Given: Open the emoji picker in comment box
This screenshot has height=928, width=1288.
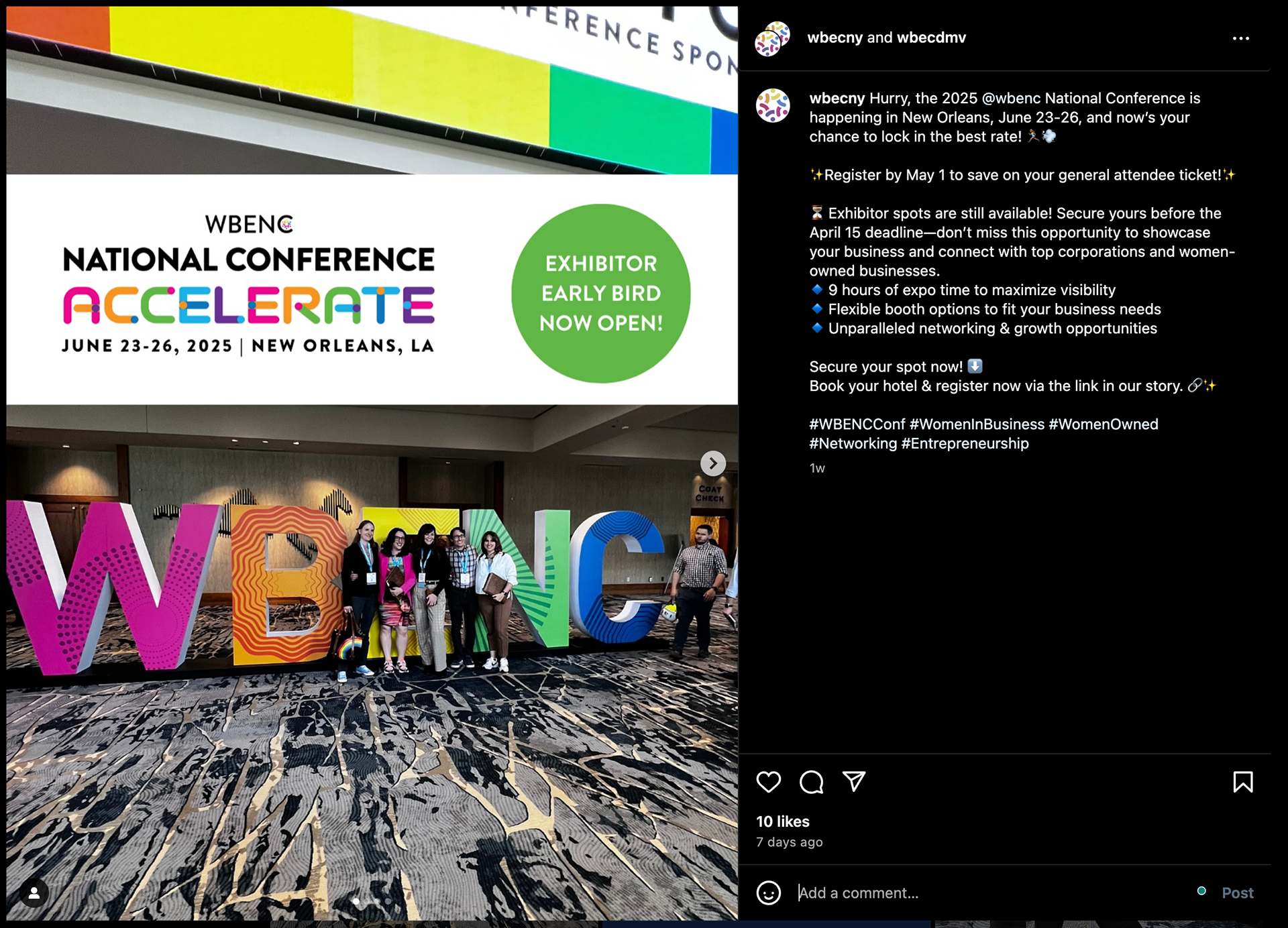Looking at the screenshot, I should click(x=769, y=892).
